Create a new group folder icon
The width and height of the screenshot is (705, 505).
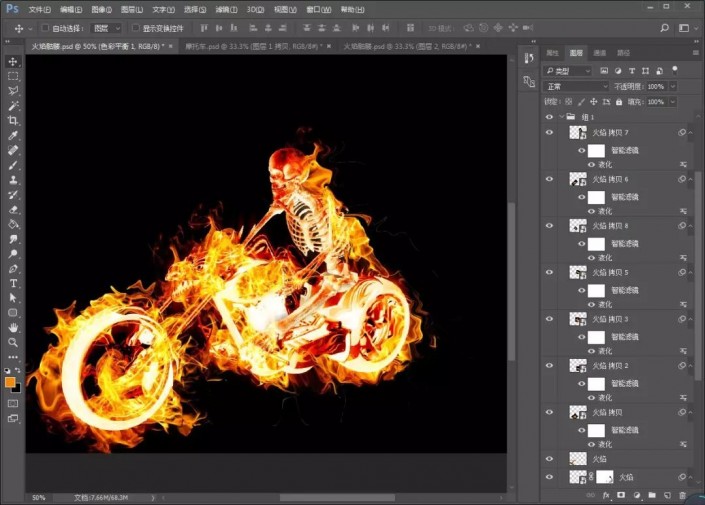(652, 495)
